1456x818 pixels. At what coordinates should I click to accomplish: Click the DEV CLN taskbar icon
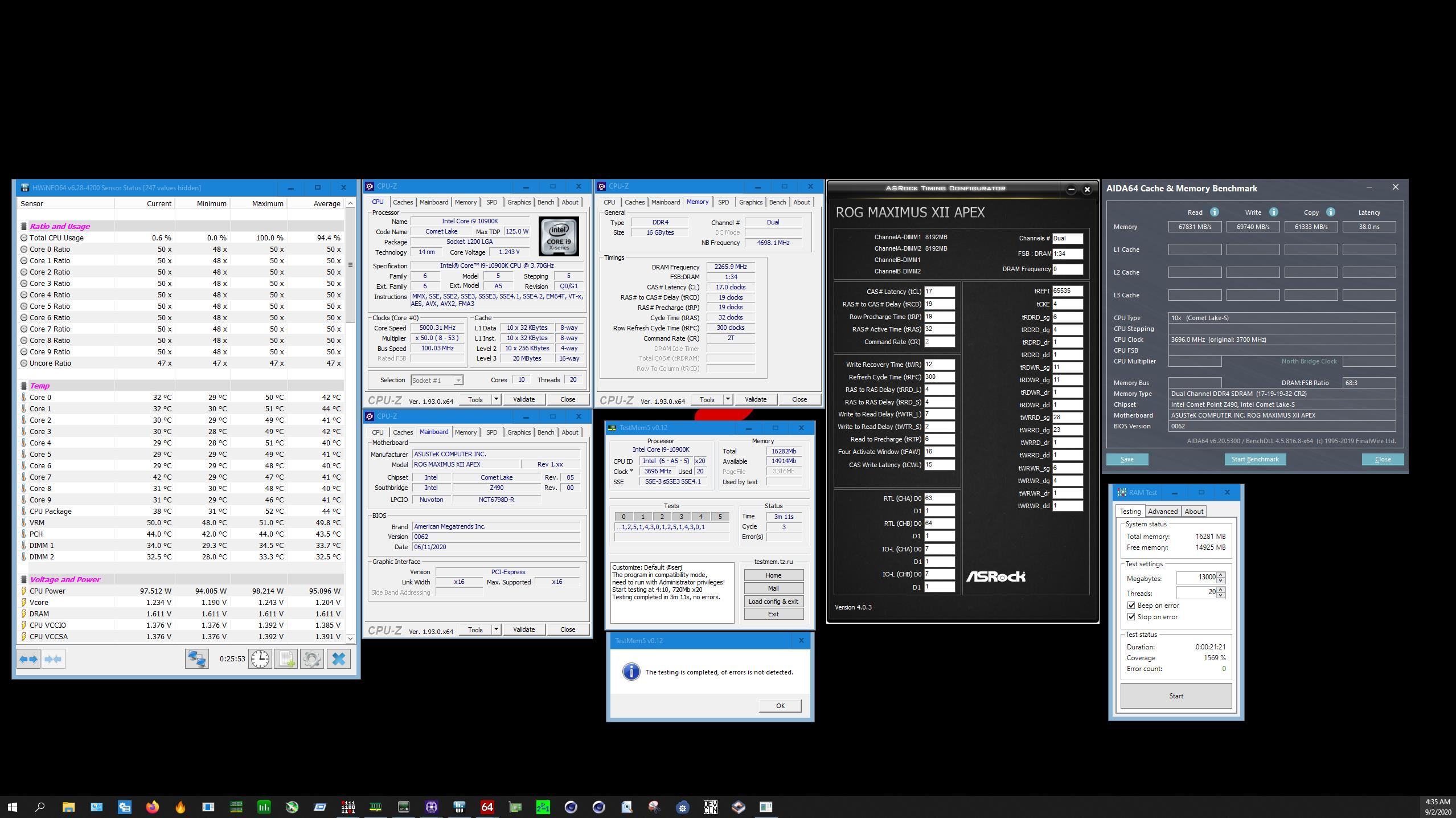click(710, 807)
